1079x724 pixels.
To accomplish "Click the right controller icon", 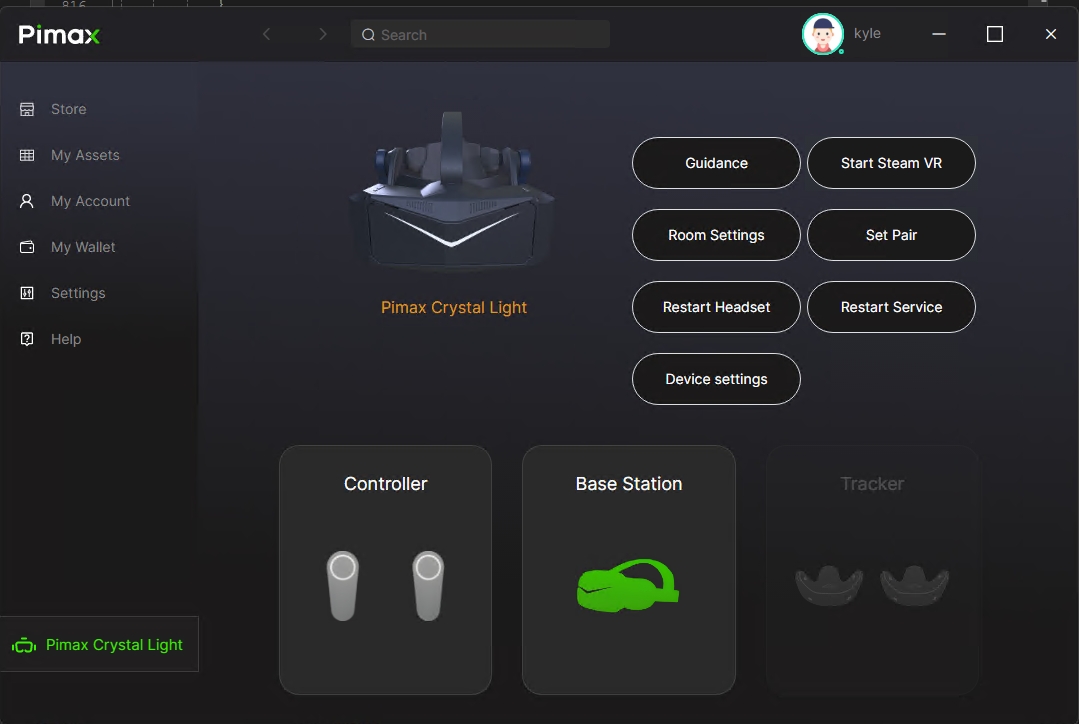I will 428,586.
